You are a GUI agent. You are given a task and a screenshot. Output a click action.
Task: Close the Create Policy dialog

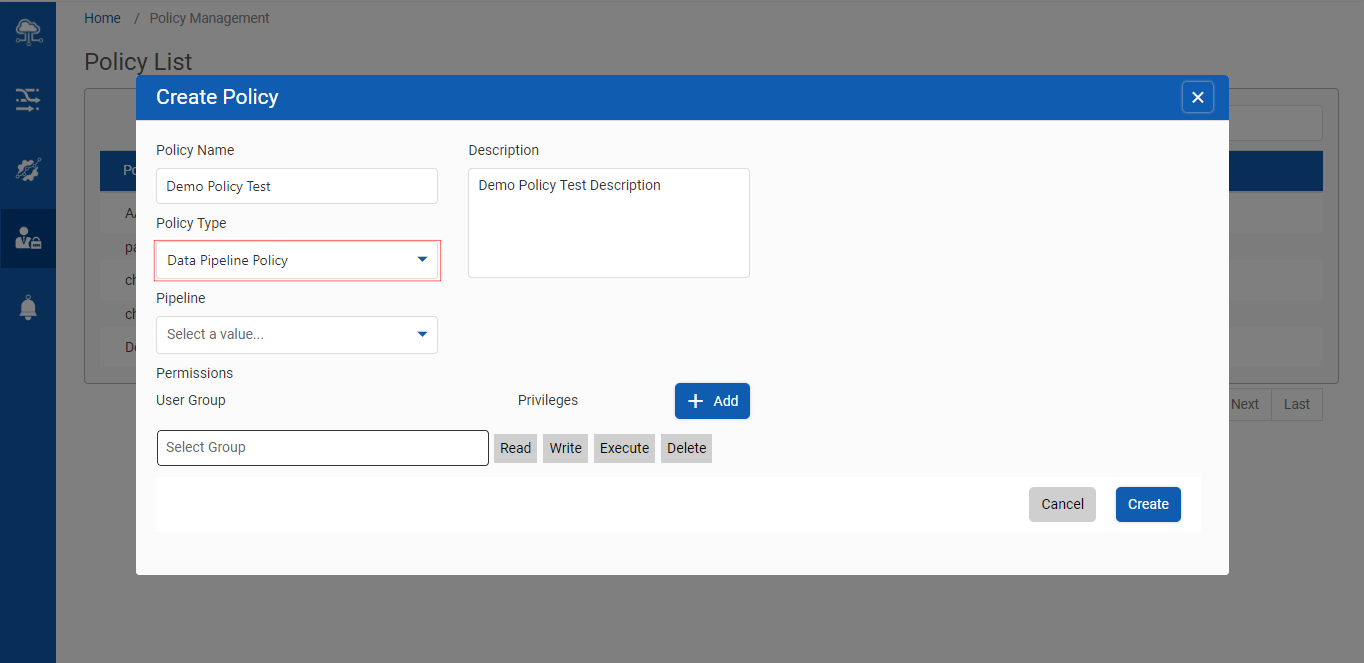pyautogui.click(x=1197, y=97)
